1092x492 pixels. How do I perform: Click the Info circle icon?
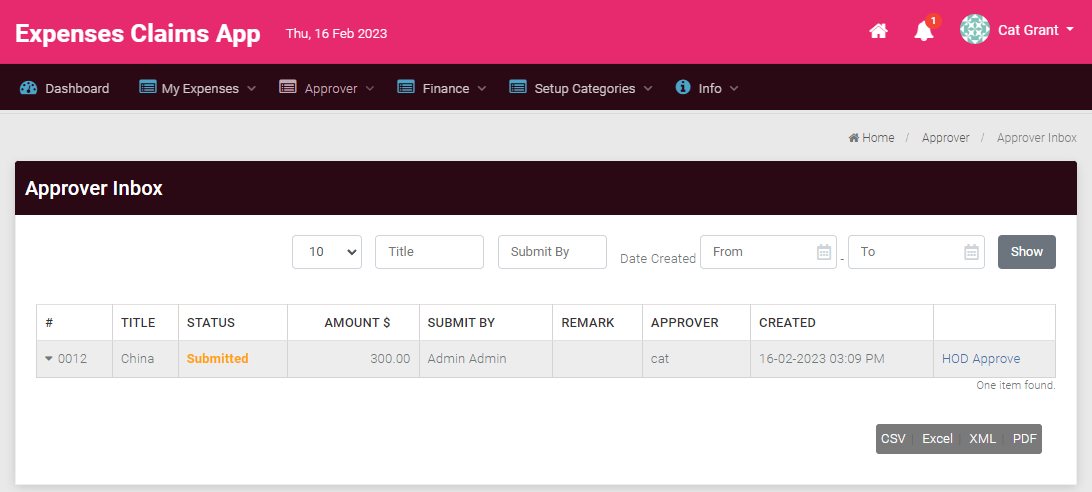[683, 87]
